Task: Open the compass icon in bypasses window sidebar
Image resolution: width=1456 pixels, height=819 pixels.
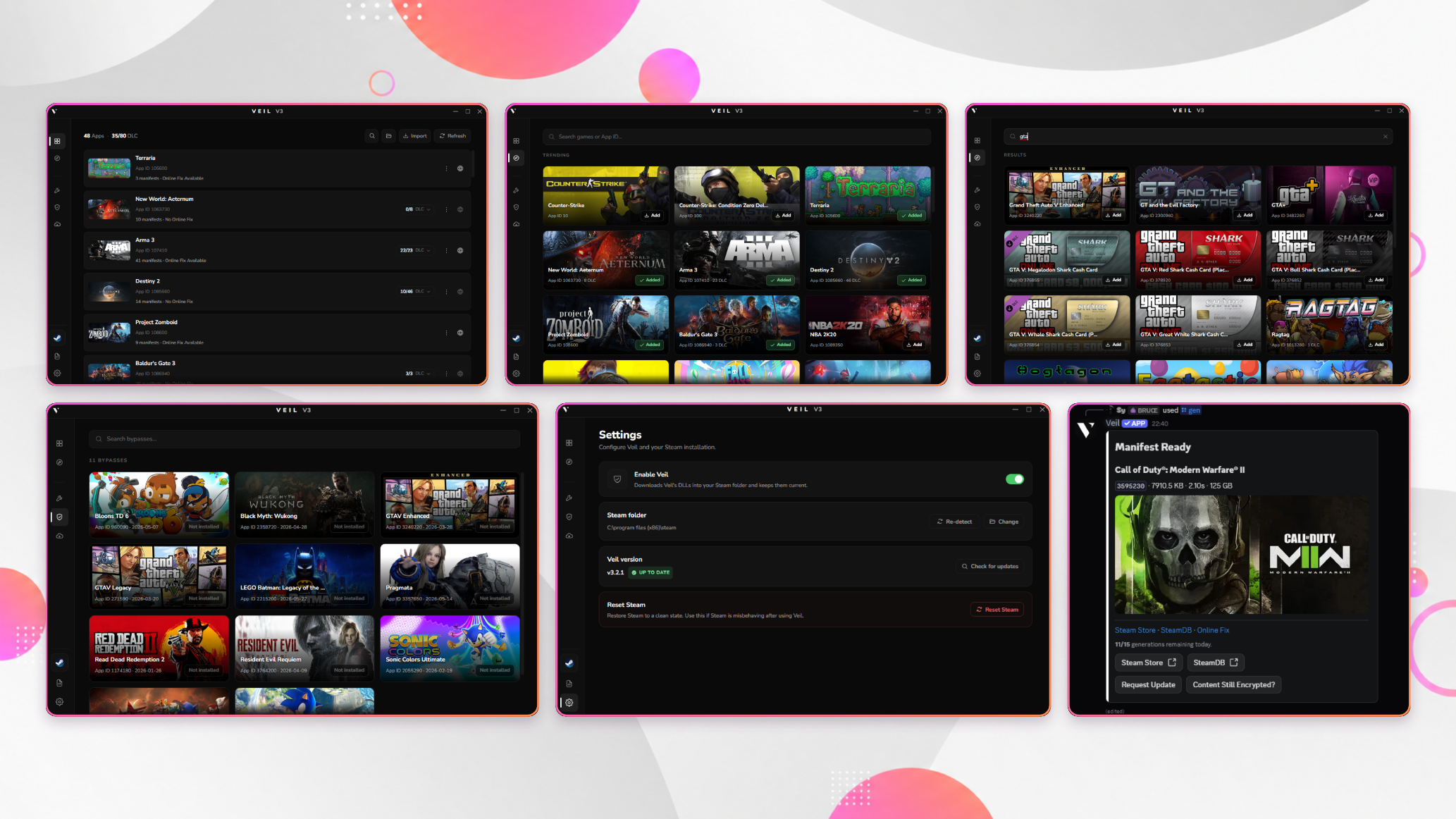Action: pos(60,462)
